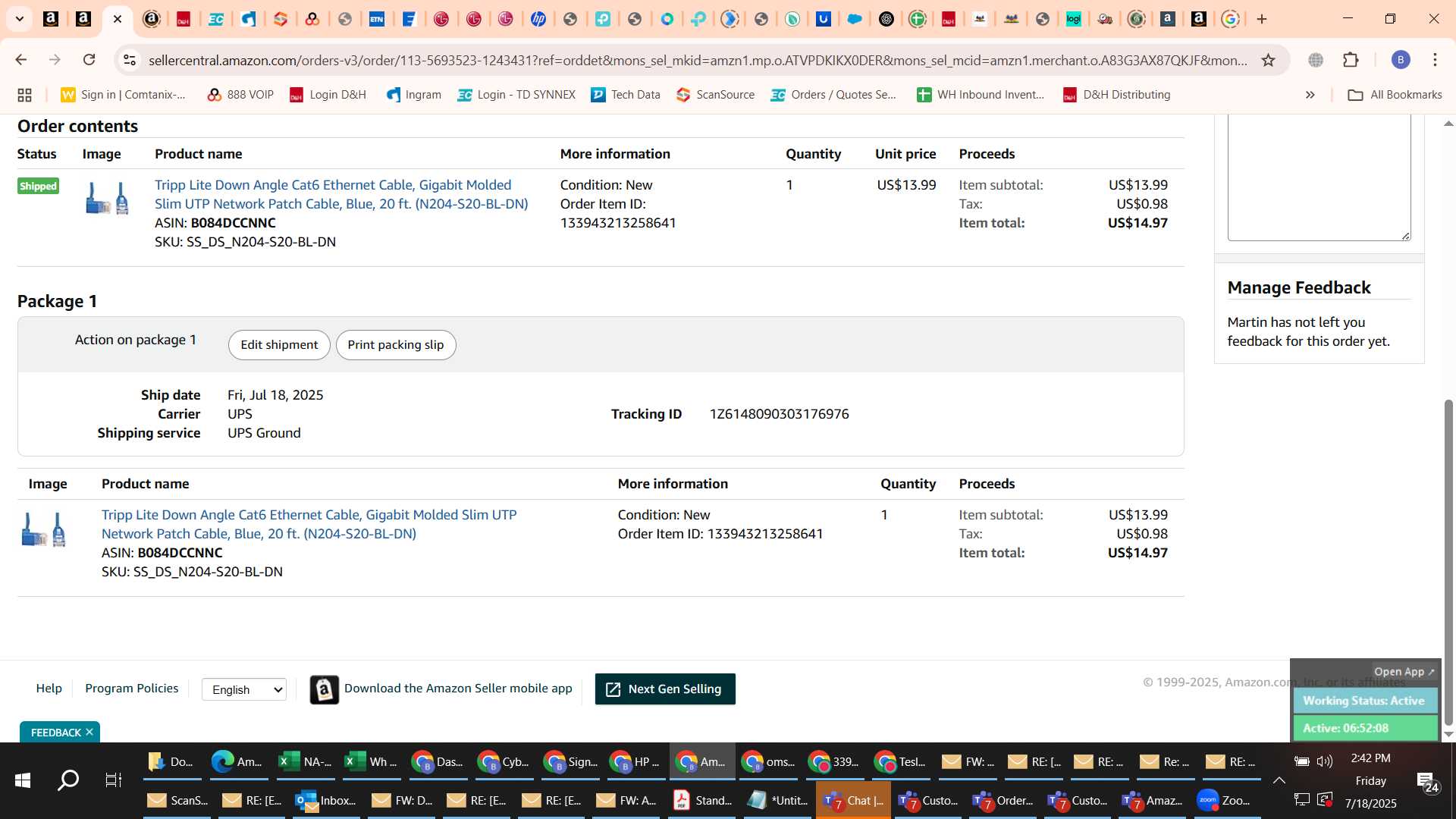Click Print packing slip button
Viewport: 1456px width, 819px height.
coord(396,345)
